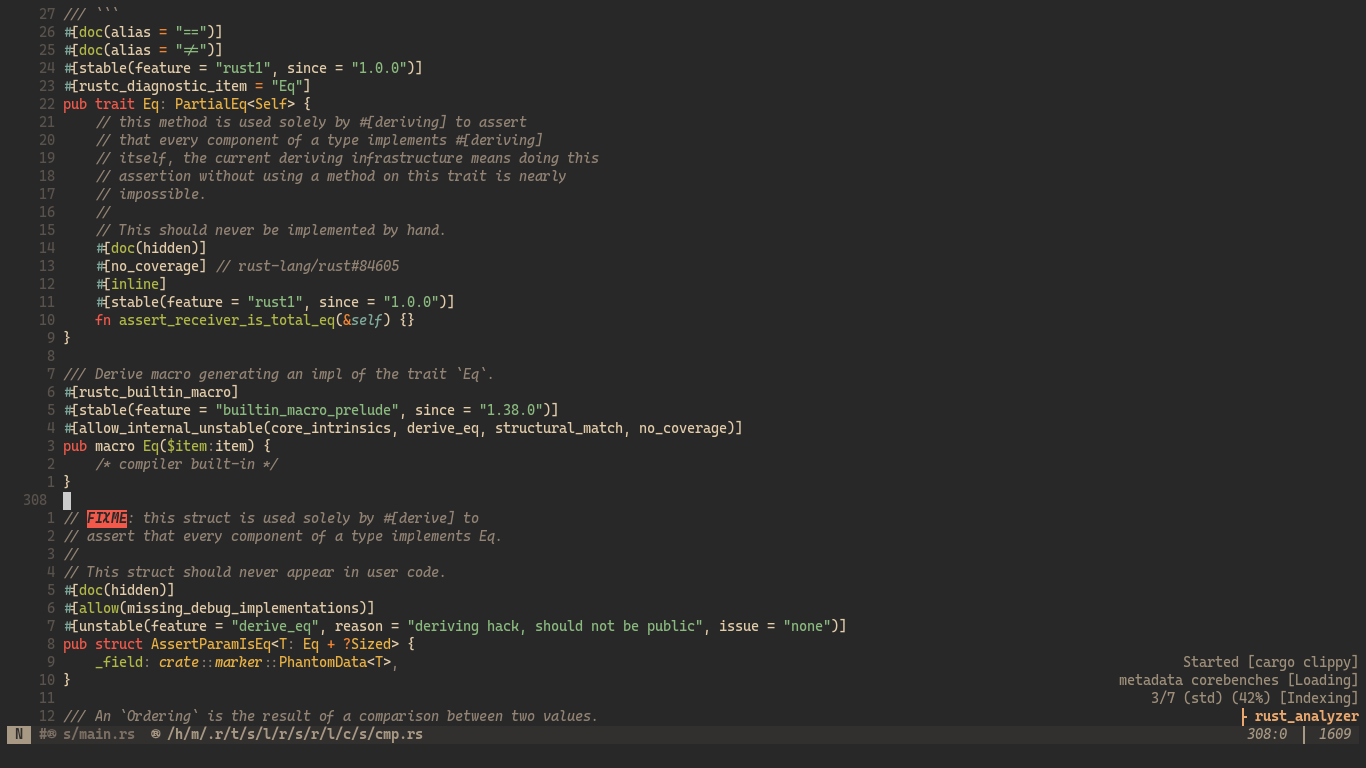
Task: Click the "pub macro Eq($item:item)" line
Action: (x=167, y=446)
